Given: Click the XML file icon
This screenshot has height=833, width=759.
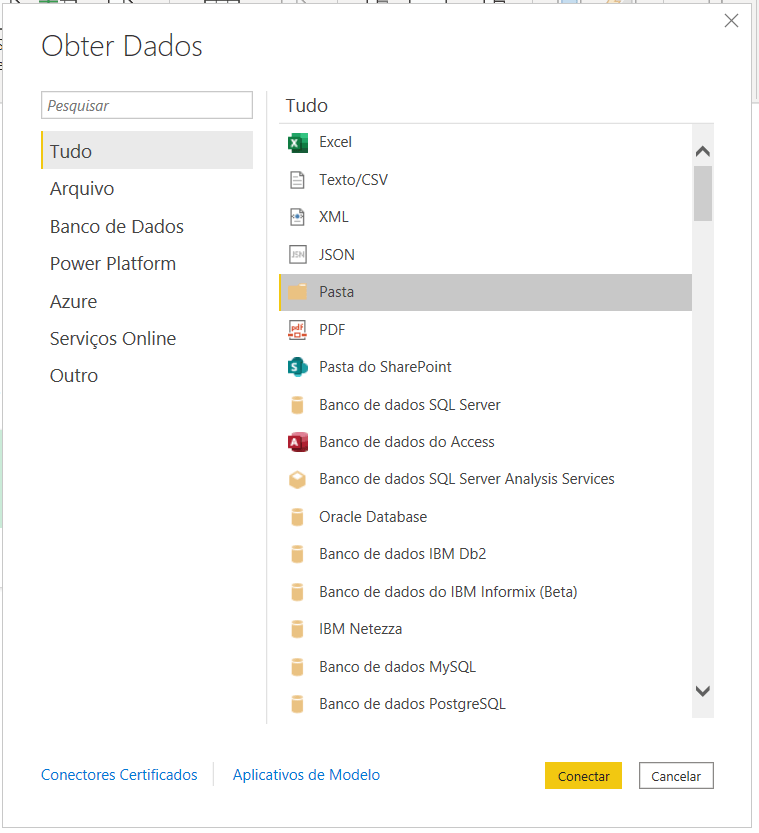Looking at the screenshot, I should tap(297, 217).
